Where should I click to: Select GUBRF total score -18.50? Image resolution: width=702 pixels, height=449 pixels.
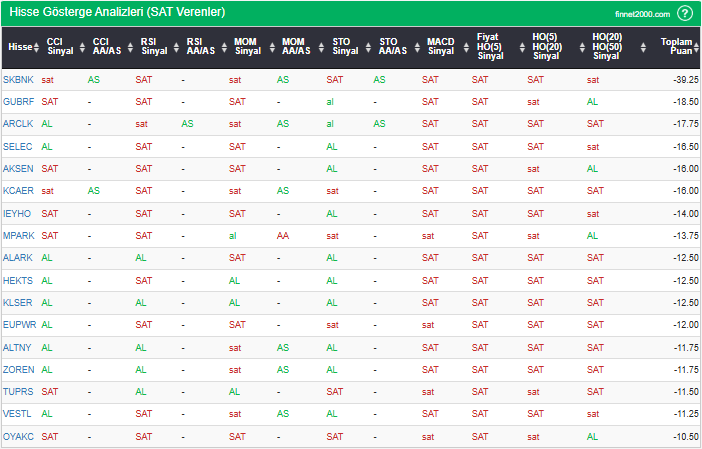pyautogui.click(x=686, y=102)
